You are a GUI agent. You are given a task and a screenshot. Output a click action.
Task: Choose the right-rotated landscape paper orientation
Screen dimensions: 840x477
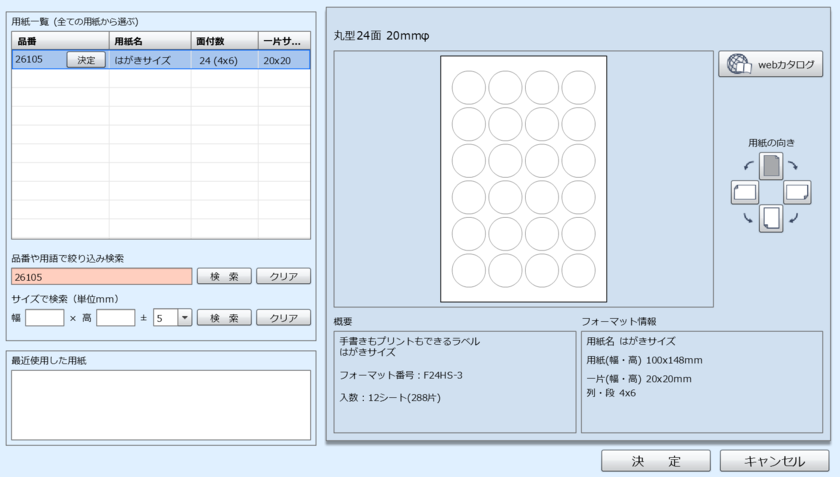tap(797, 191)
